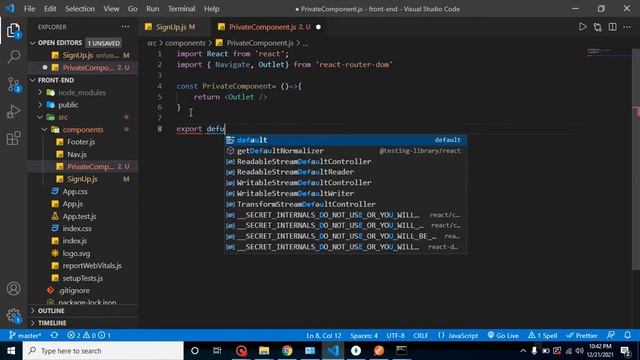Click VS Code icon on taskbar
640x360 pixels.
click(333, 351)
